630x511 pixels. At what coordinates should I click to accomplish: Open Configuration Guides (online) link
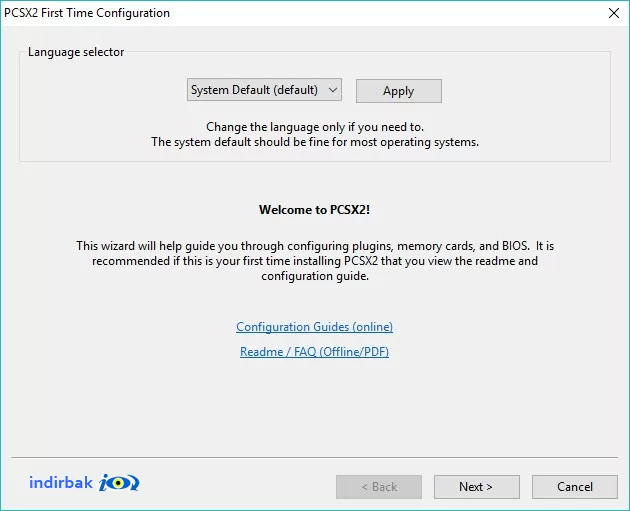[x=315, y=327]
